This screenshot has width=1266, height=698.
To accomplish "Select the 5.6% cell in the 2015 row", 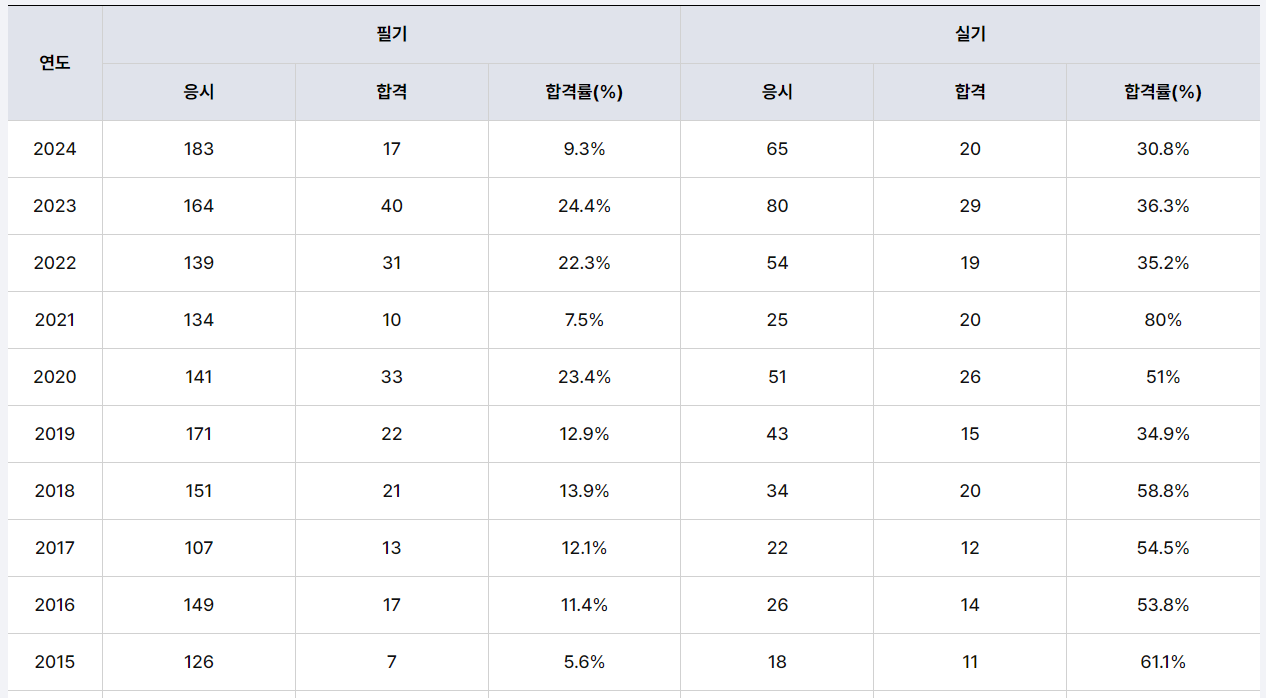I will coord(584,662).
